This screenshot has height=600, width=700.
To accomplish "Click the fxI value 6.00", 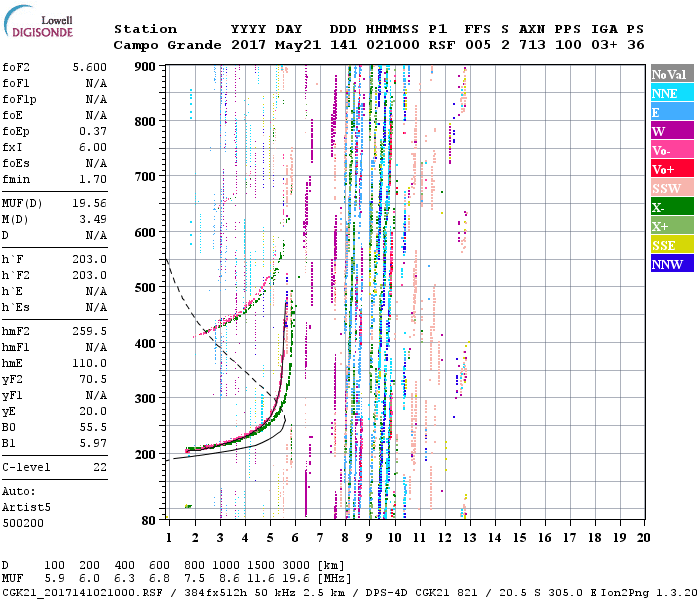I will tap(93, 147).
